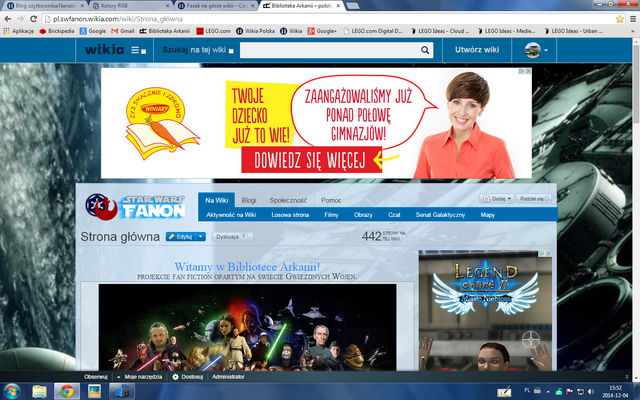
Task: Click the Star Wars Fanon wiki logo
Action: (136, 207)
